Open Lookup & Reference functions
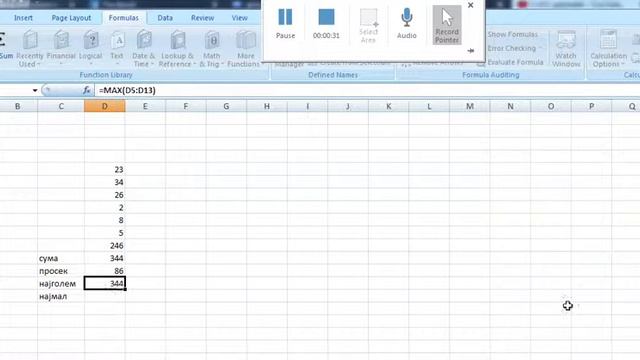The image size is (640, 360). (x=177, y=48)
